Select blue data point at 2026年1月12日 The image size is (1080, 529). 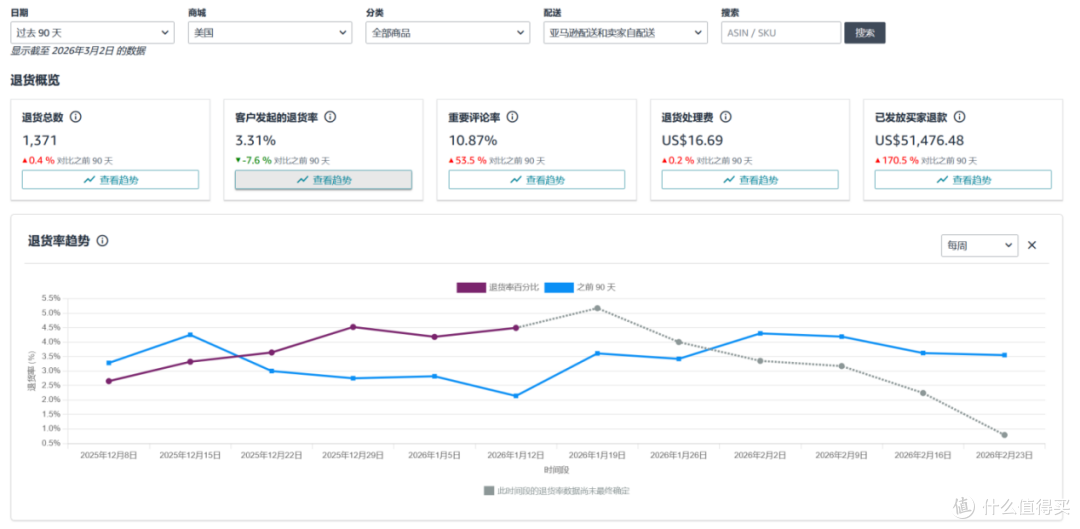[516, 396]
